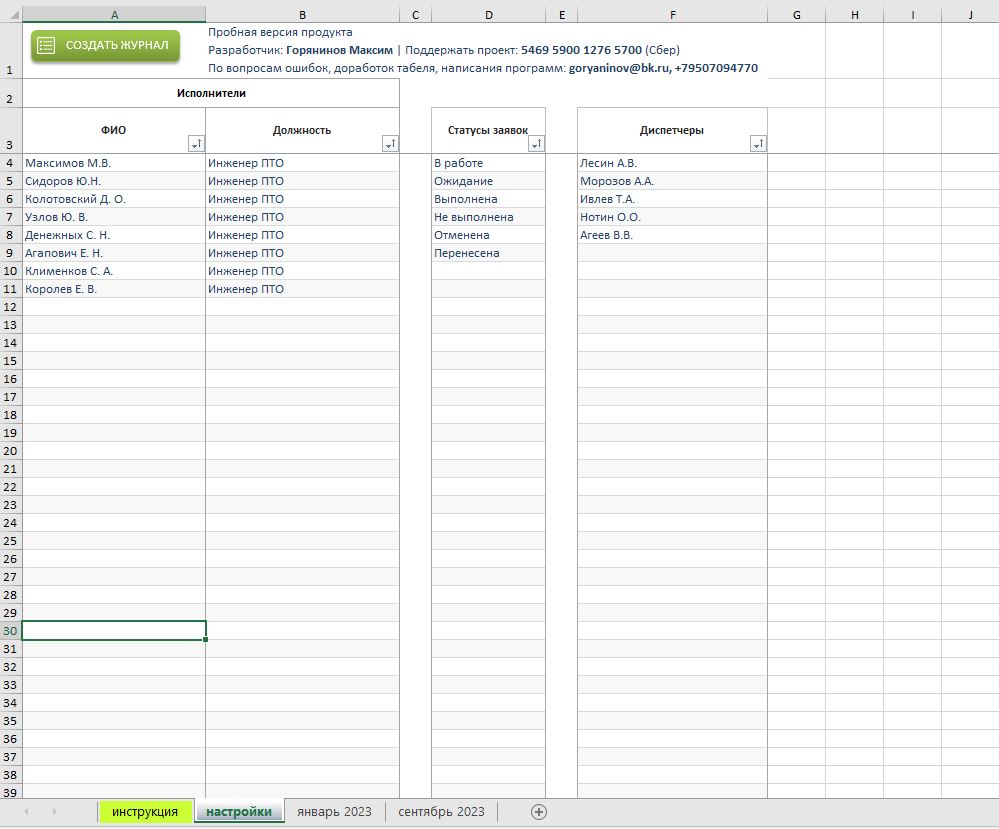The height and width of the screenshot is (829, 999).
Task: Select the Перенесена status cell
Action: [489, 253]
